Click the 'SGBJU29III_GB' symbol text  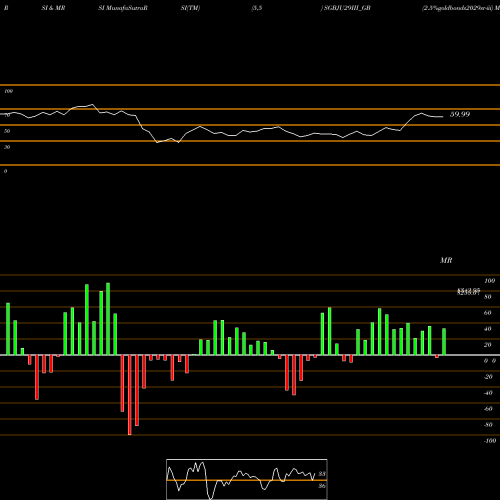[347, 8]
